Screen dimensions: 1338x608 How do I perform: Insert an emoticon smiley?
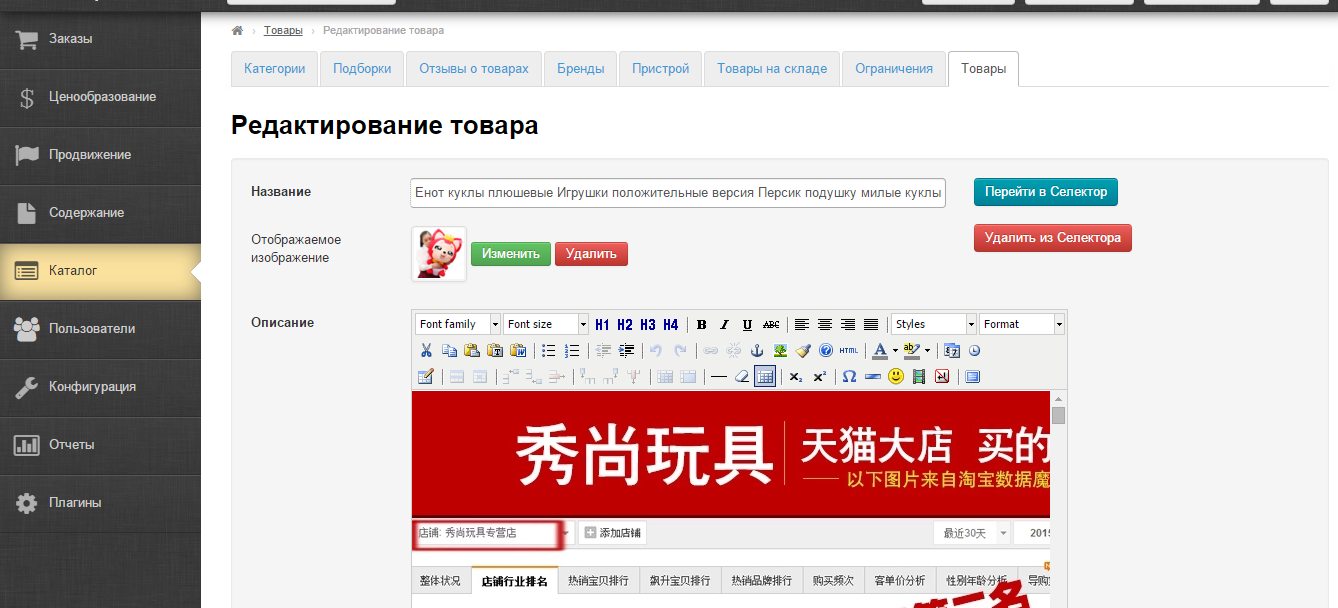(896, 377)
